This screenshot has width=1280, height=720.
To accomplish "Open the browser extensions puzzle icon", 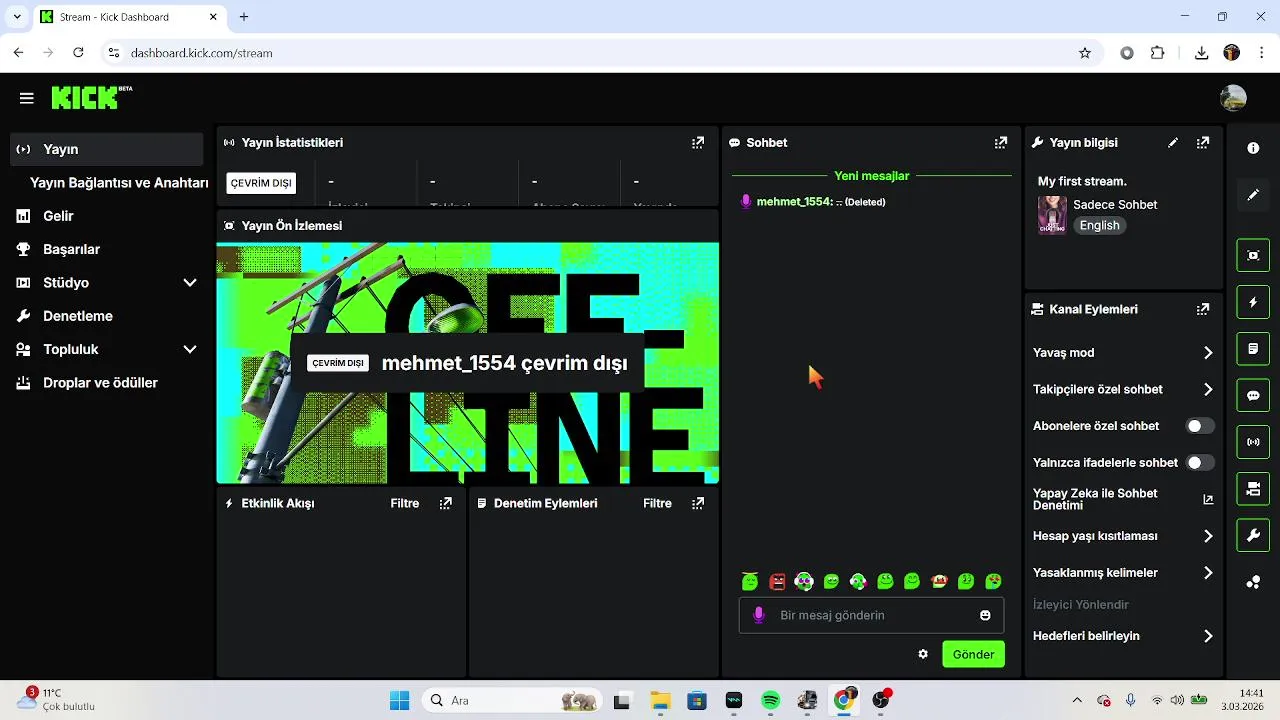I will 1158,53.
